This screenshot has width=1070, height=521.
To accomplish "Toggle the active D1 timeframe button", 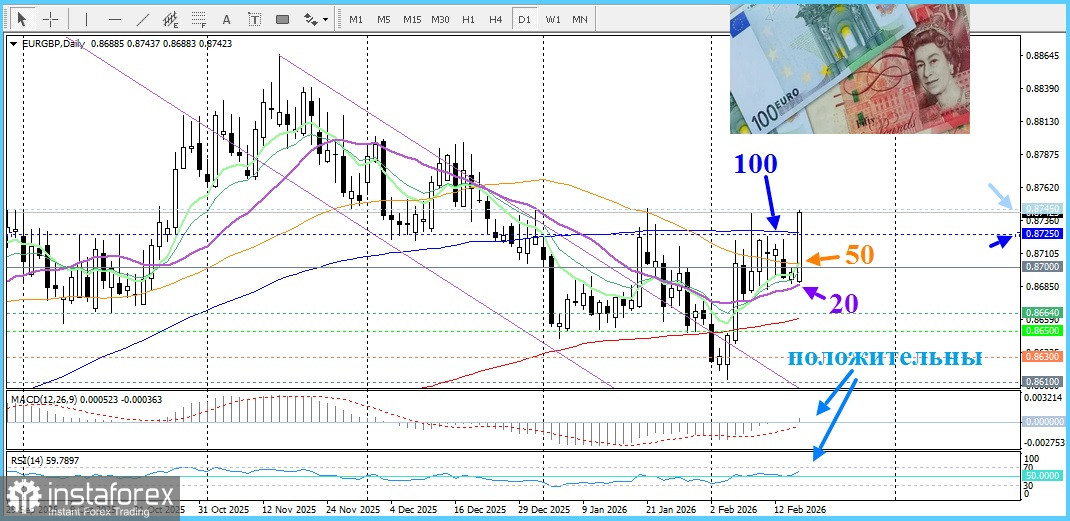I will (524, 19).
